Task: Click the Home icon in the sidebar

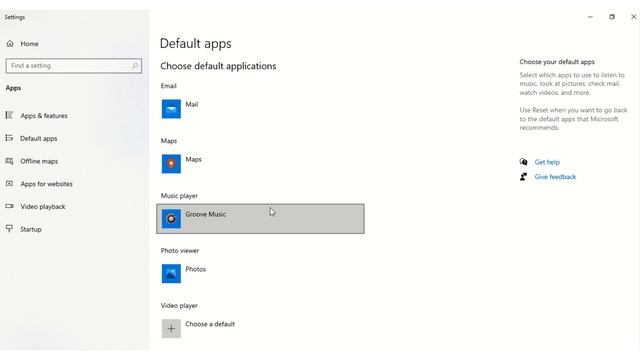Action: tap(10, 44)
